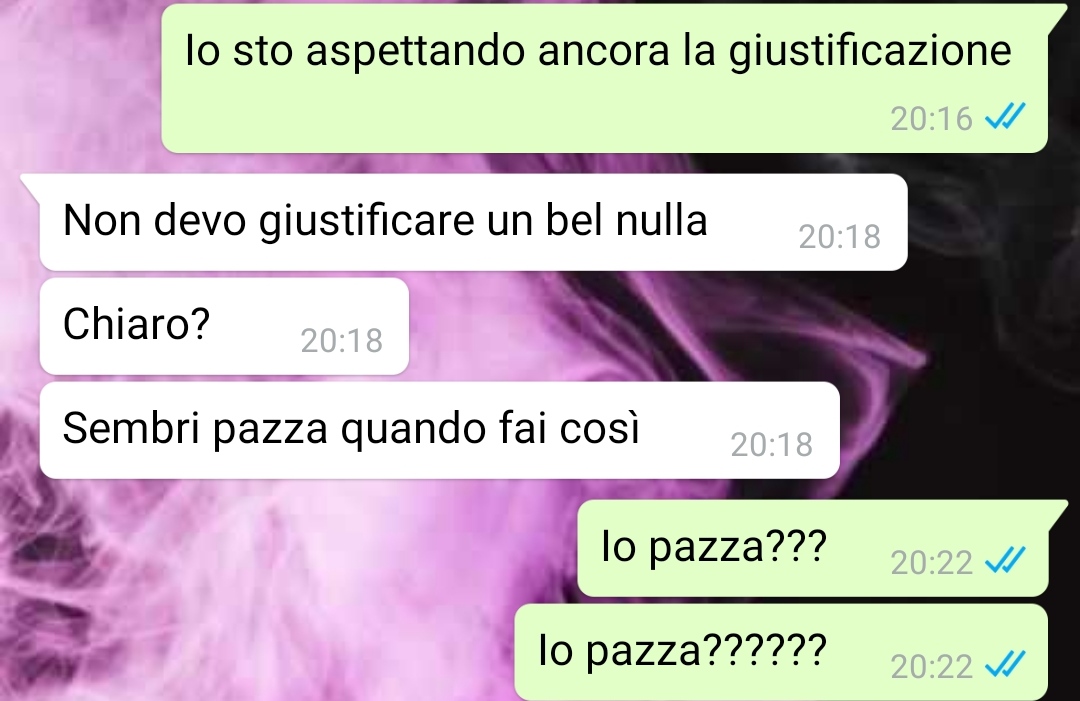
Task: Tap the 20:18 timestamp on 'Sembri pazza' message
Action: pos(771,445)
